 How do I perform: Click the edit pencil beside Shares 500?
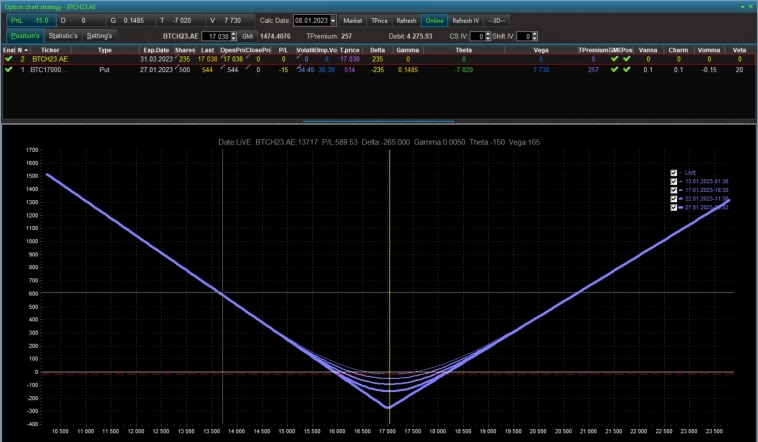click(x=176, y=67)
